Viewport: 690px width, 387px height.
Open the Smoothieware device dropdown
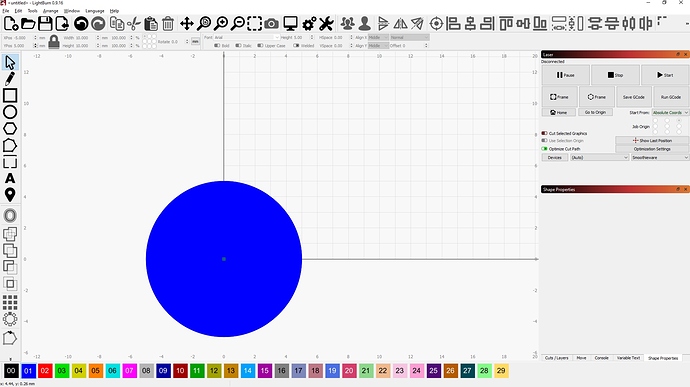tap(659, 157)
